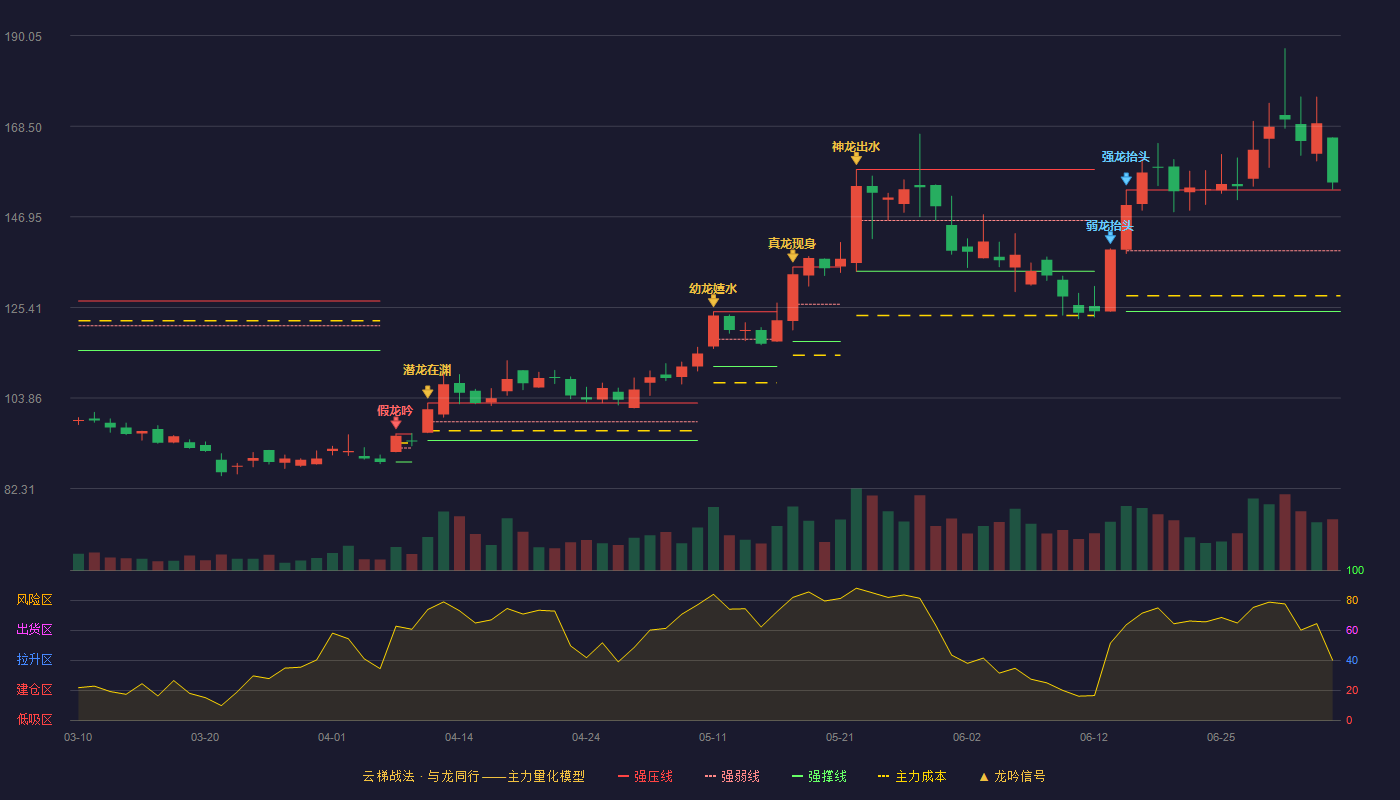Toggle 强压线 series in legend
The height and width of the screenshot is (800, 1400).
pos(645,776)
